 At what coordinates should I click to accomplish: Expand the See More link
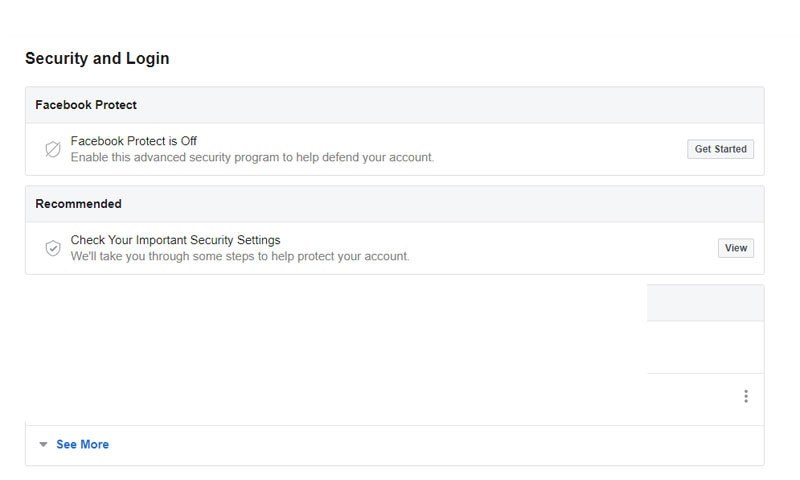point(82,444)
